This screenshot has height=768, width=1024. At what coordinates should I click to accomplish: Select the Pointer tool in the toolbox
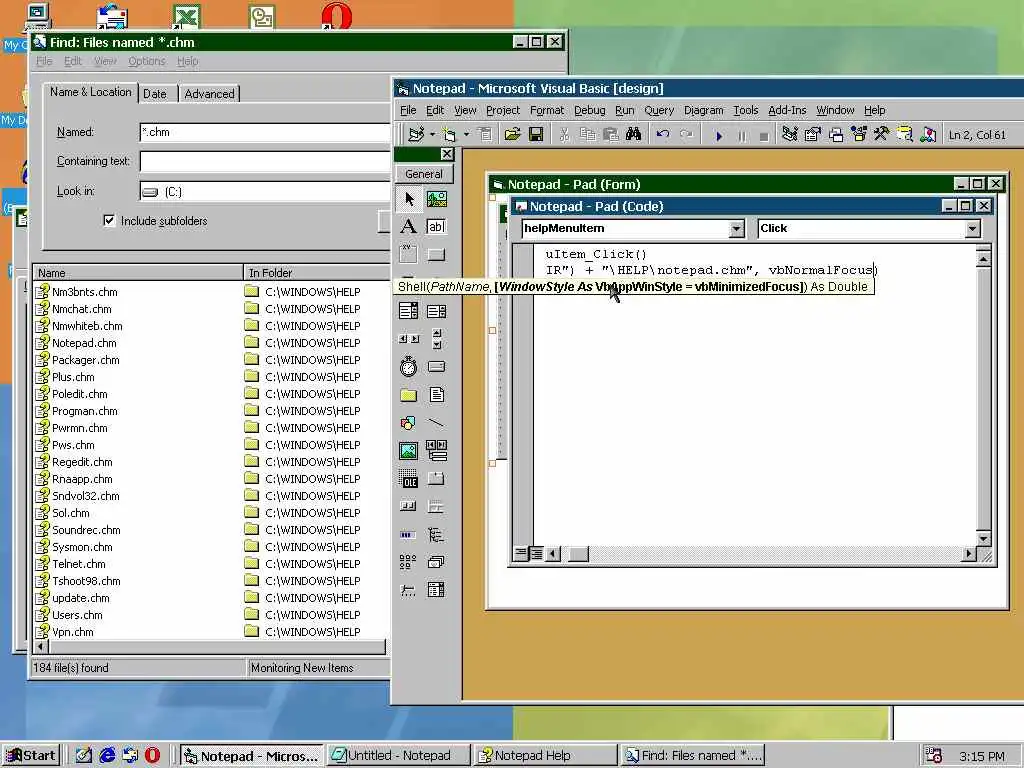[x=409, y=199]
